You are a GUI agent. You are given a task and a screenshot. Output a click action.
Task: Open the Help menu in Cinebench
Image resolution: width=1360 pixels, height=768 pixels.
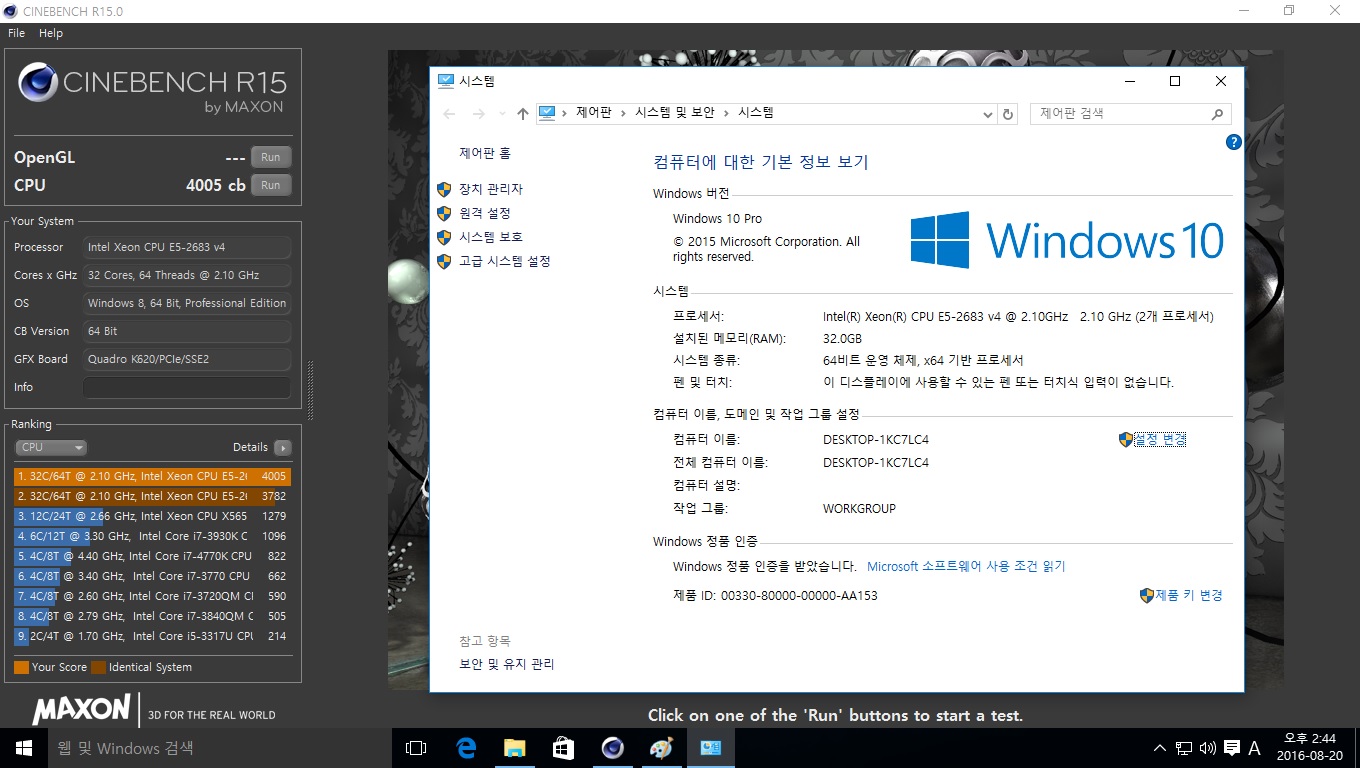51,33
